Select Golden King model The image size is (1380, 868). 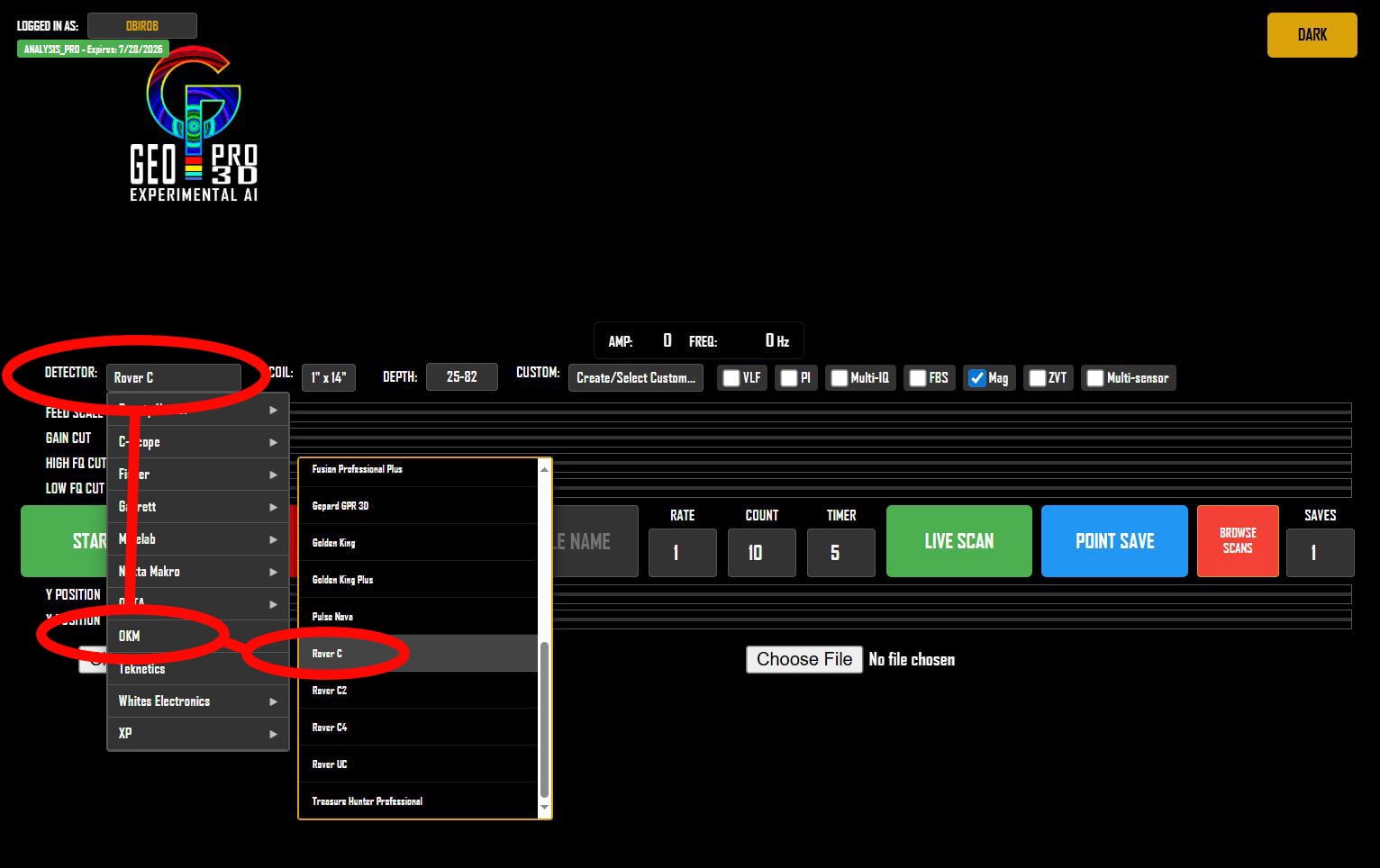[x=418, y=543]
